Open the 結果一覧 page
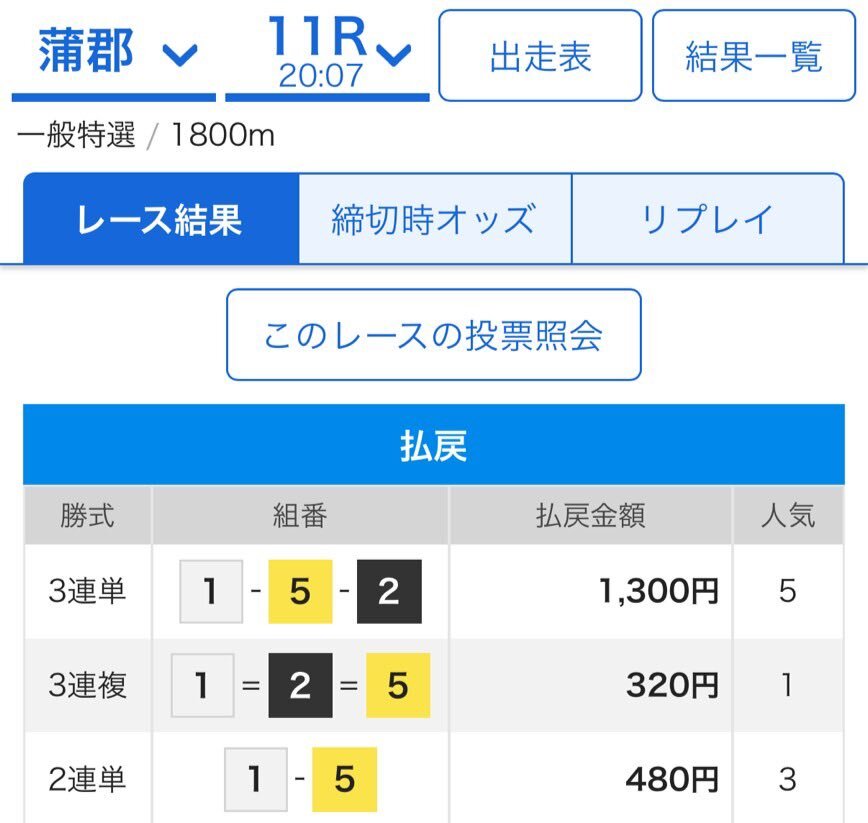 pos(754,56)
